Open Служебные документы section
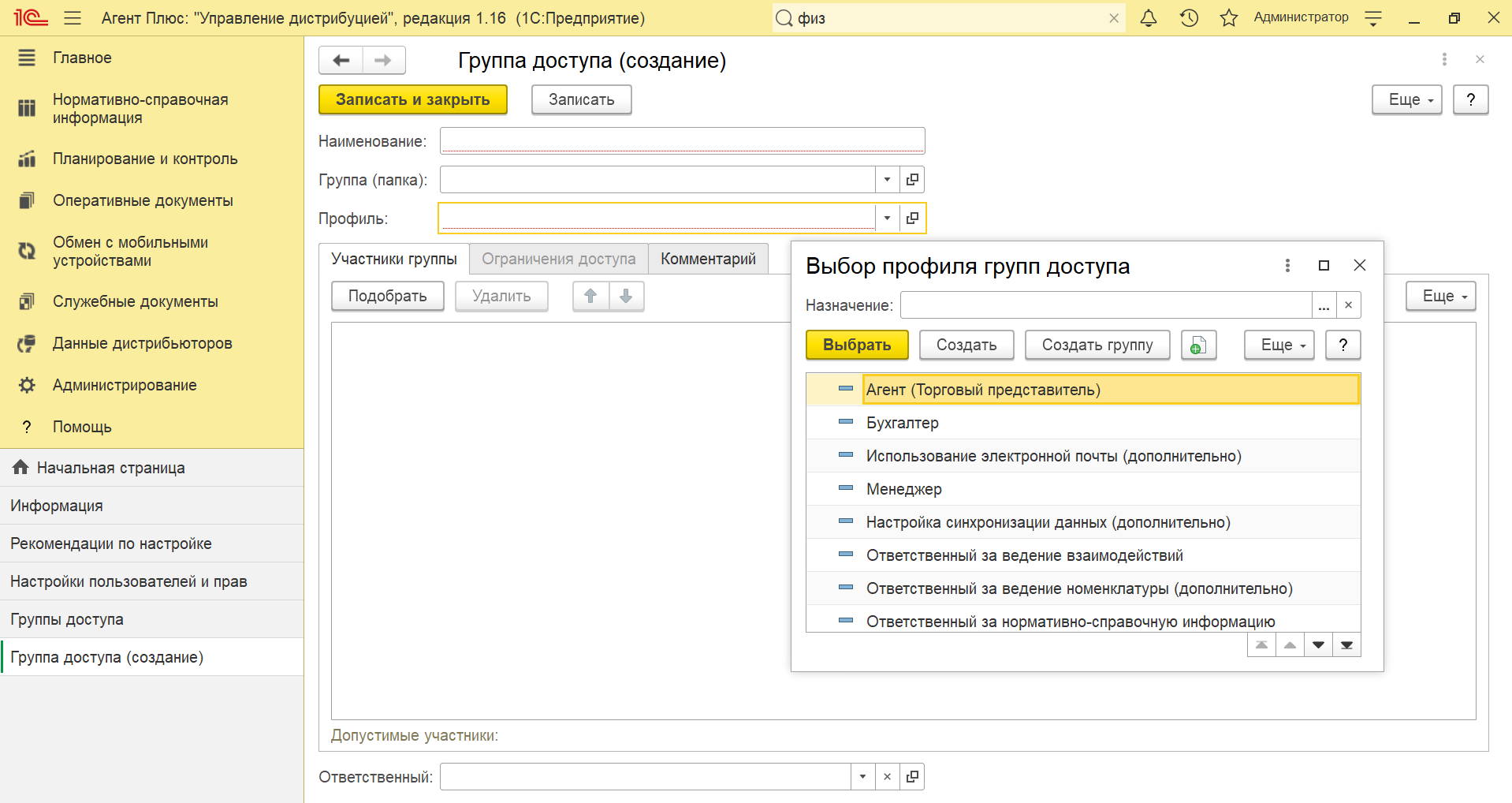1512x803 pixels. click(151, 301)
